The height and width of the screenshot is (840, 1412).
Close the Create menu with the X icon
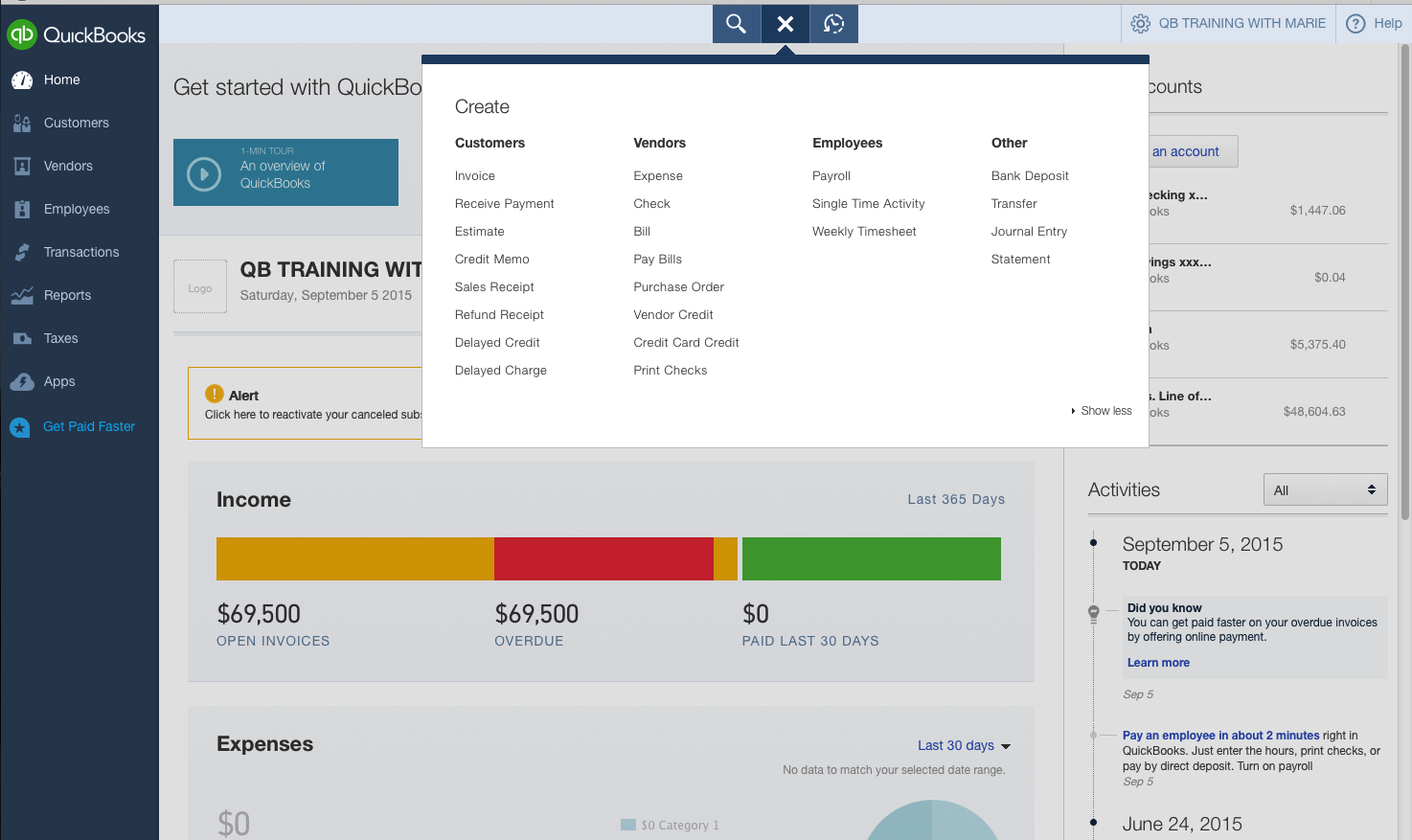[786, 24]
